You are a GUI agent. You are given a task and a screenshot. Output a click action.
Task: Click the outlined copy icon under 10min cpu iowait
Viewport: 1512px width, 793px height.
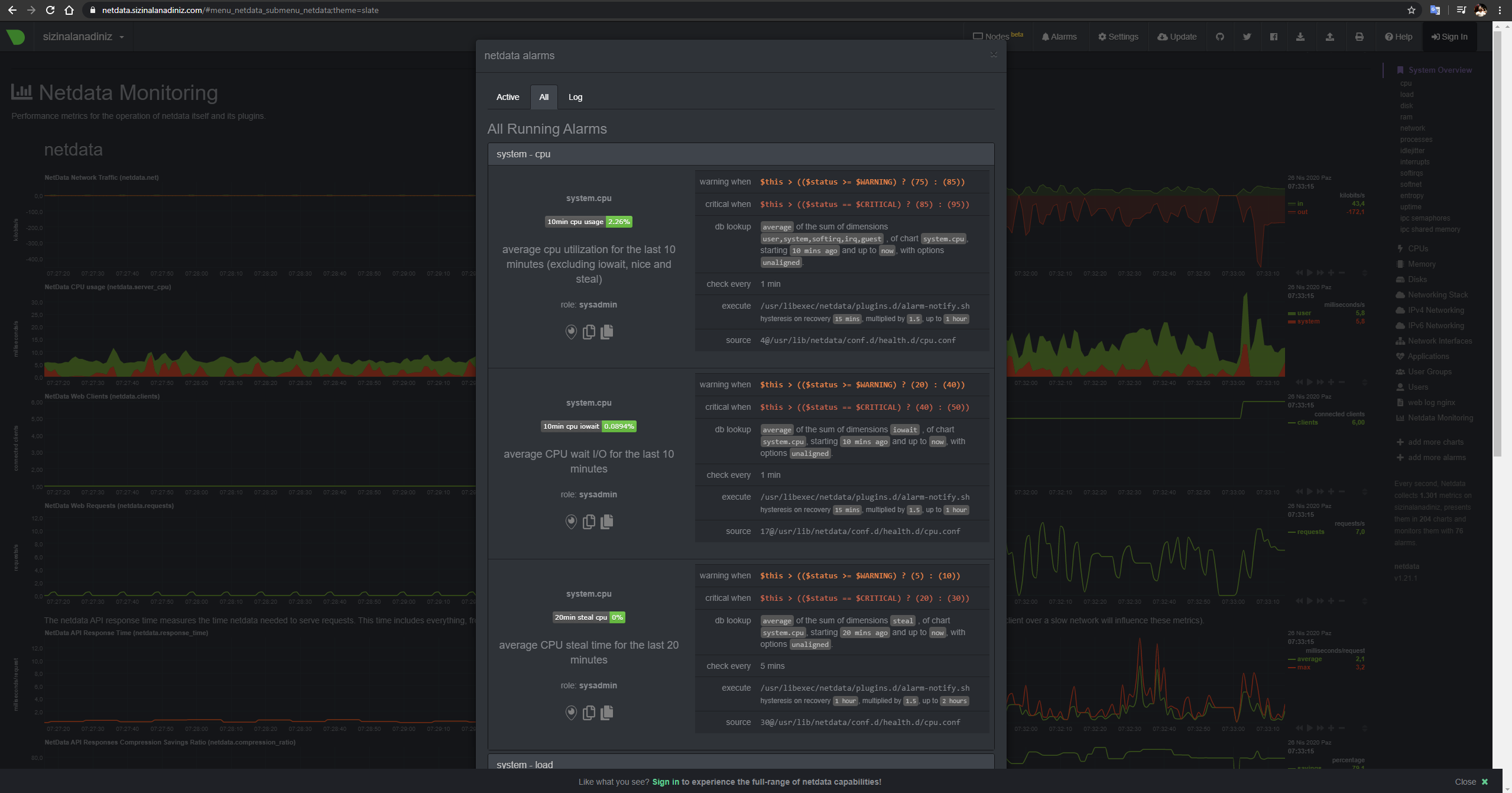click(x=589, y=522)
